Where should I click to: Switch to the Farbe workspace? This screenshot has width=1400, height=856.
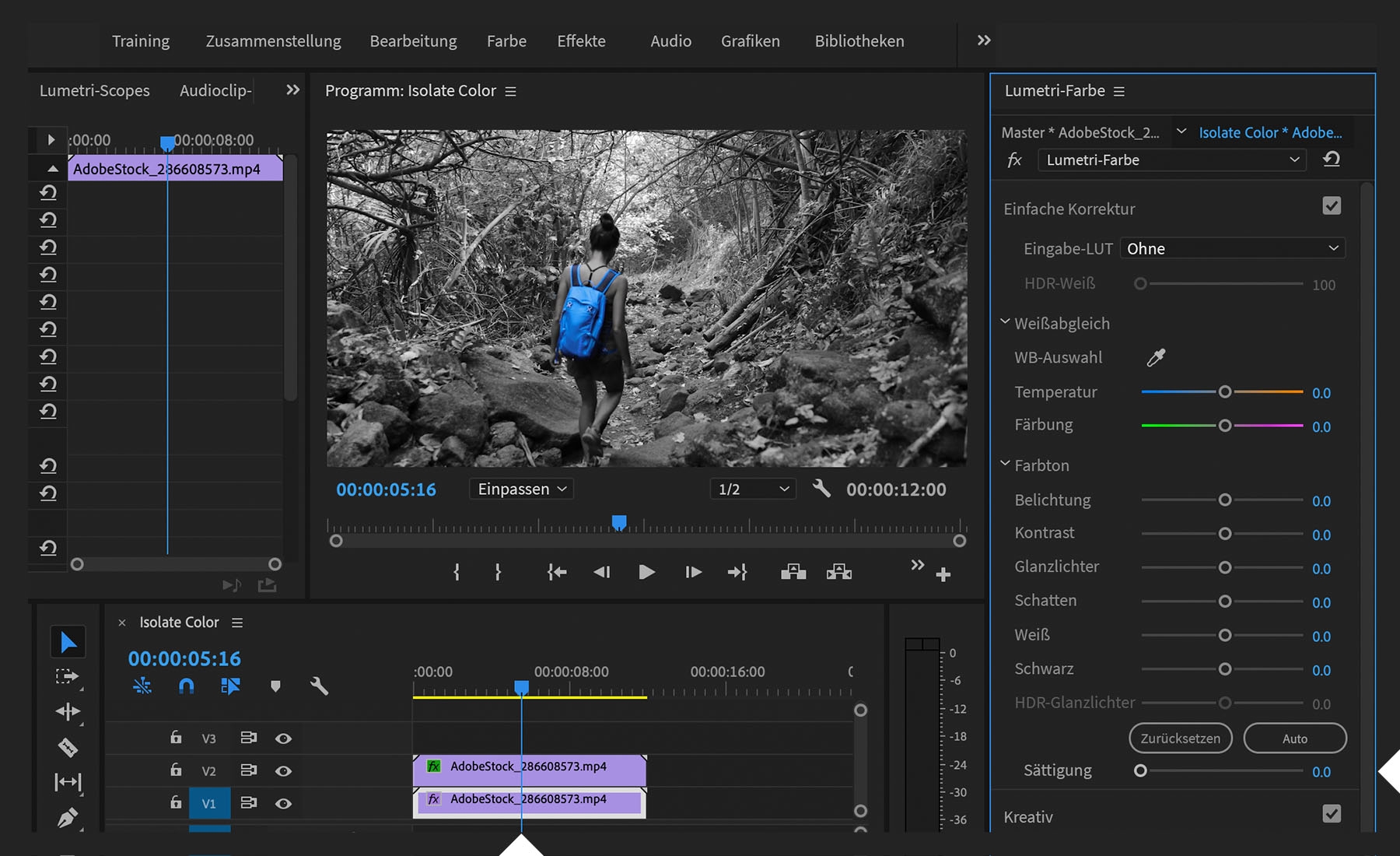point(506,40)
